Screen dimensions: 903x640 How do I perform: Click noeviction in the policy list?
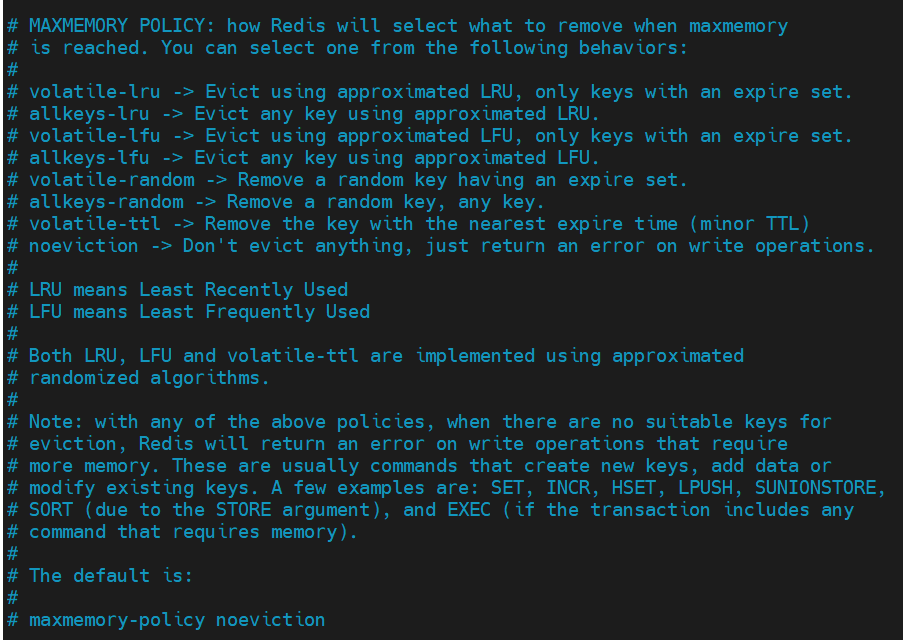(84, 246)
